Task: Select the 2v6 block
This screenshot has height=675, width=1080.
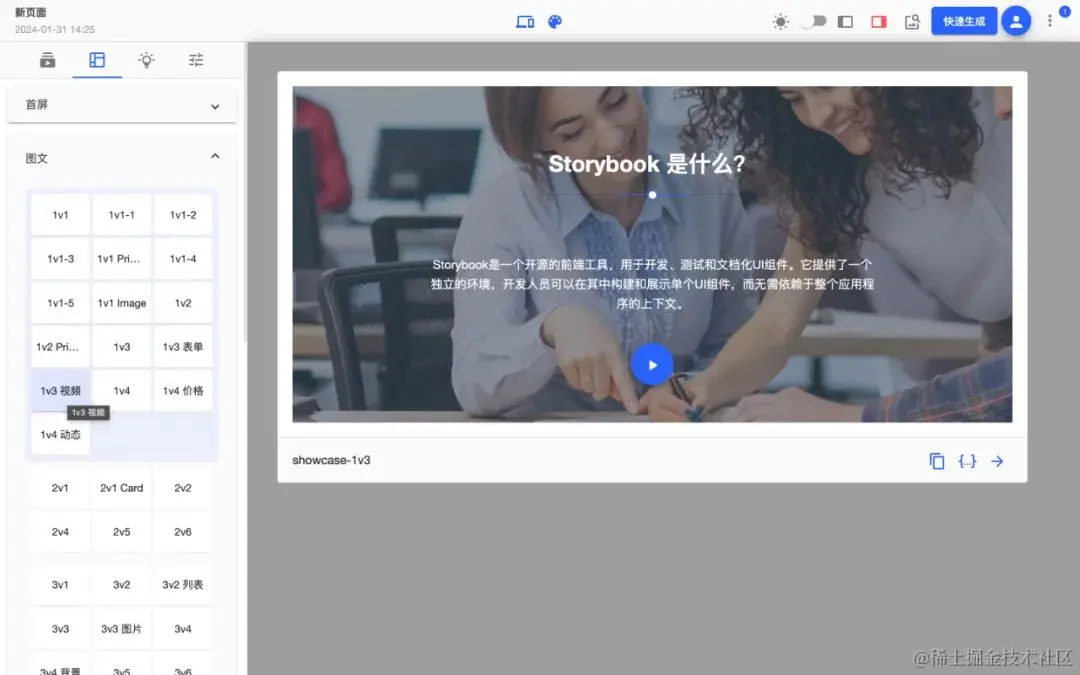Action: pyautogui.click(x=183, y=532)
